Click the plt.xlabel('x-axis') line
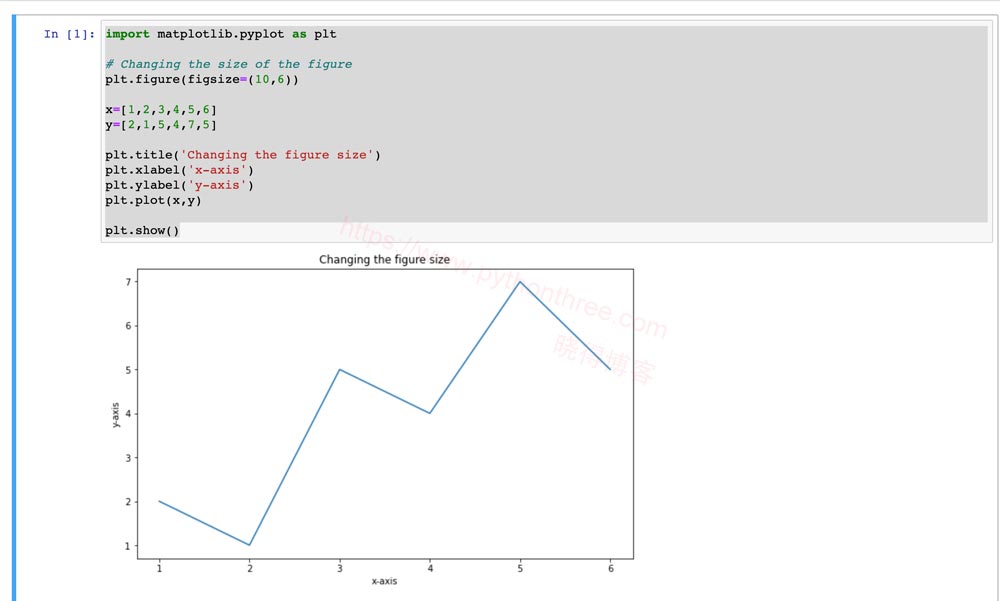 click(x=179, y=170)
